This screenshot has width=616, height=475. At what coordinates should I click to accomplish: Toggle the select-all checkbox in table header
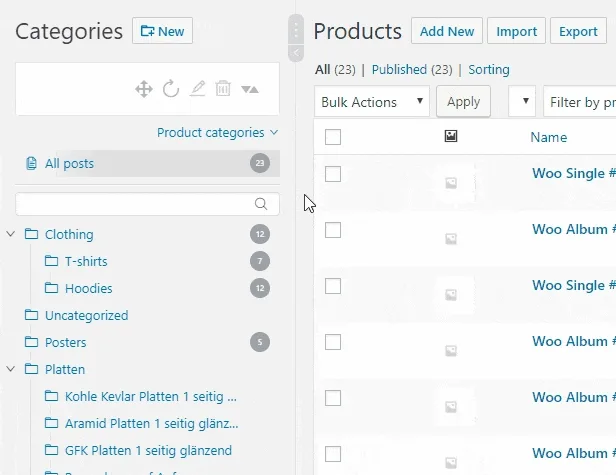(333, 138)
